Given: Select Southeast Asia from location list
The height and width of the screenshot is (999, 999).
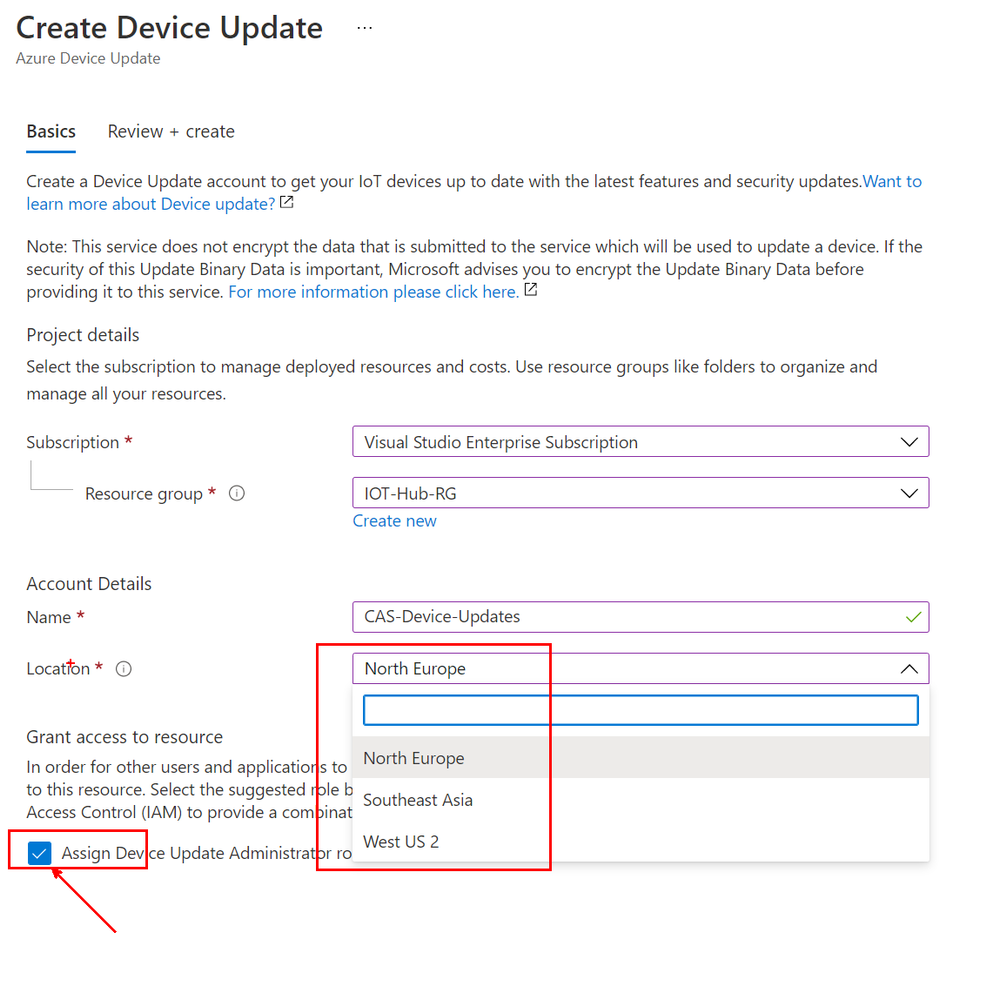Looking at the screenshot, I should point(640,800).
